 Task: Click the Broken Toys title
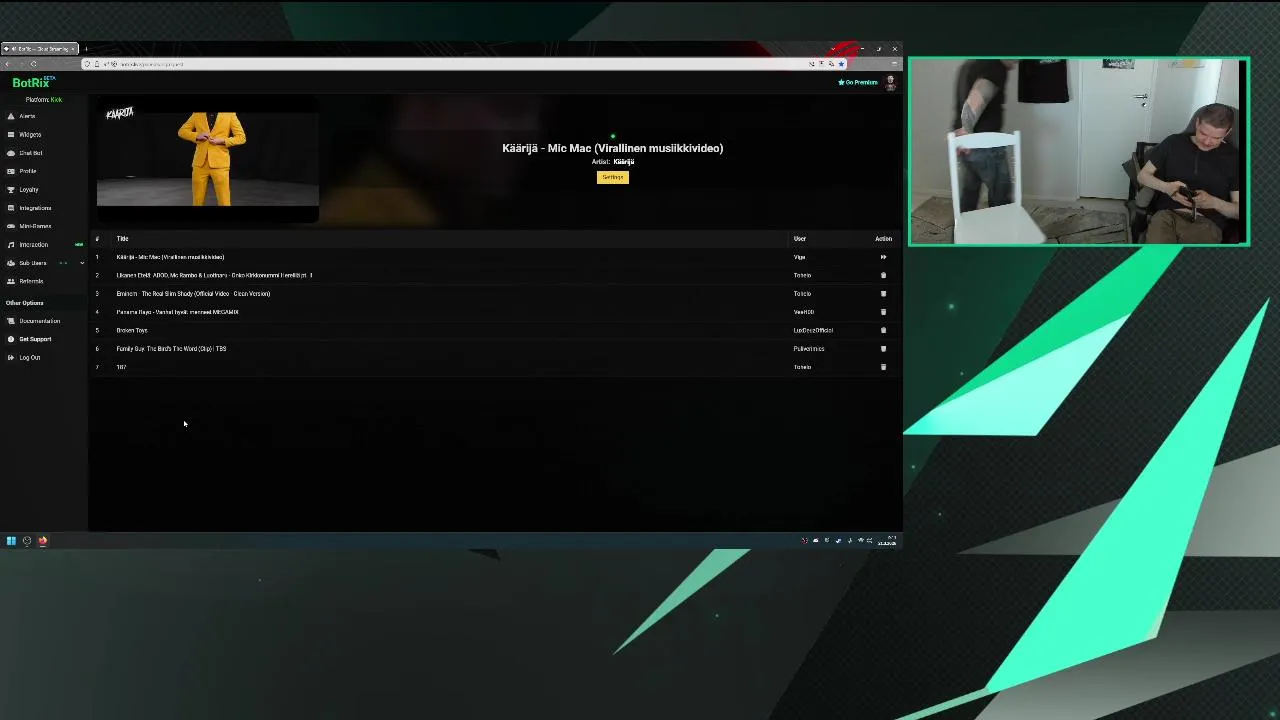(x=132, y=330)
